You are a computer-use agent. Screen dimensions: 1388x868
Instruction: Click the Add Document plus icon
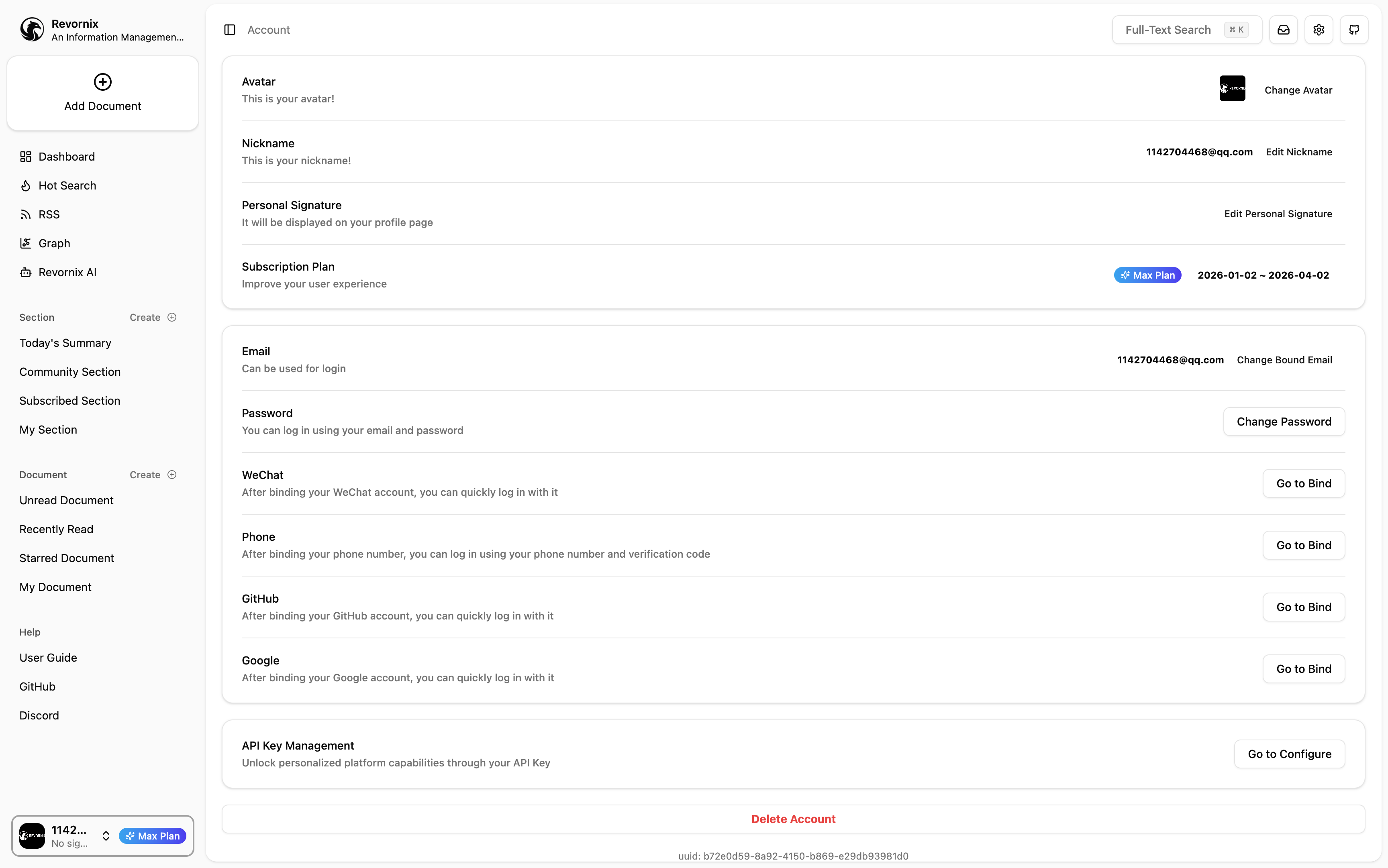(x=103, y=82)
